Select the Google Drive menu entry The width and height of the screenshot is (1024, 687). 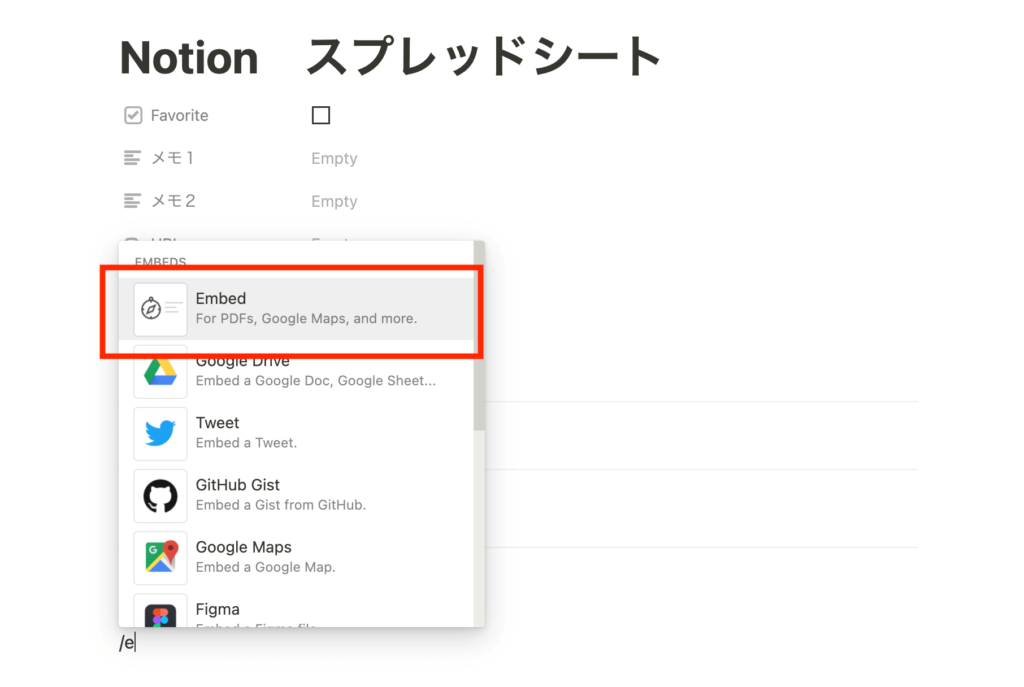point(290,371)
